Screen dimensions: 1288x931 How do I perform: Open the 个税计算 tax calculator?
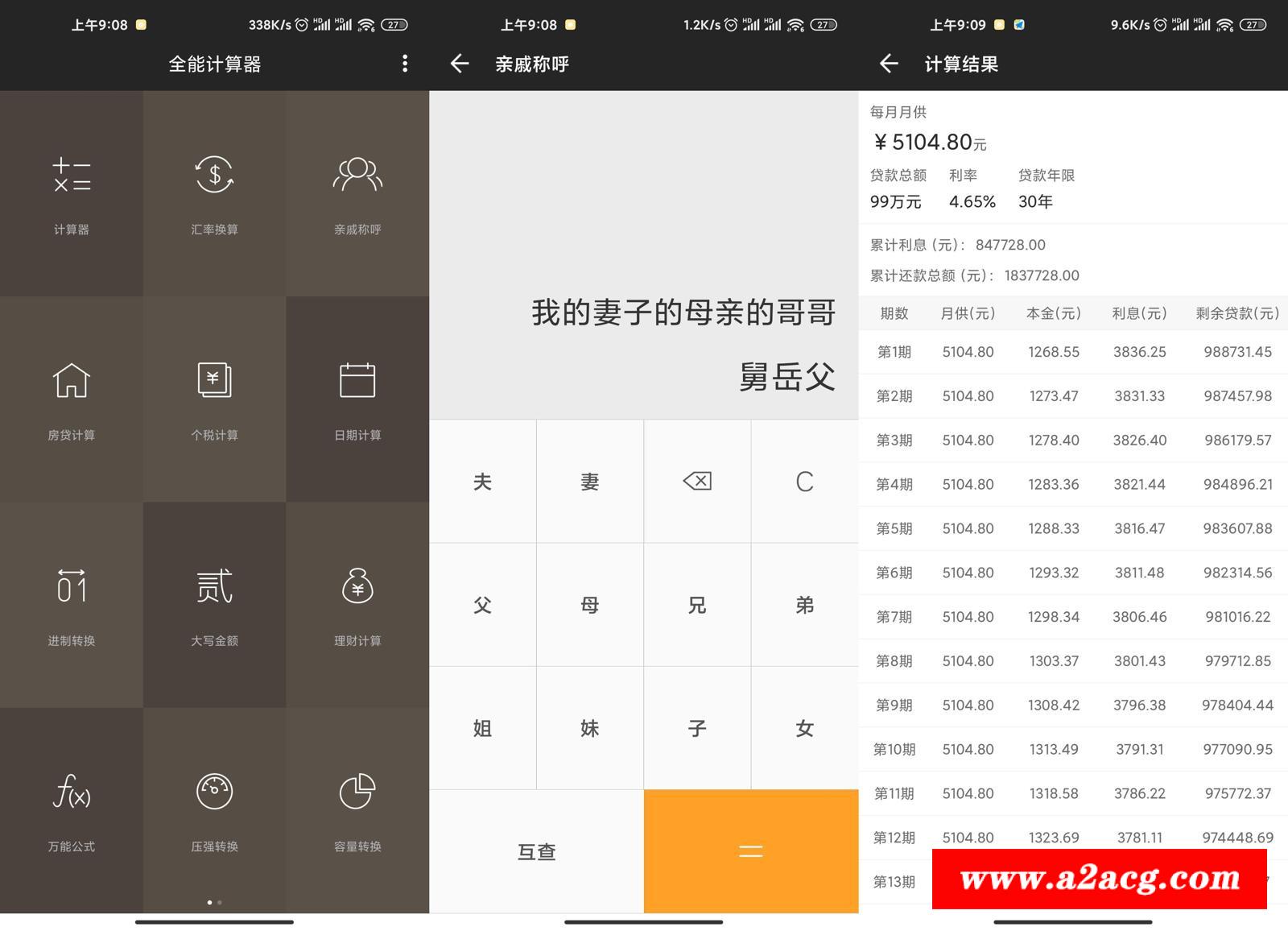coord(214,399)
